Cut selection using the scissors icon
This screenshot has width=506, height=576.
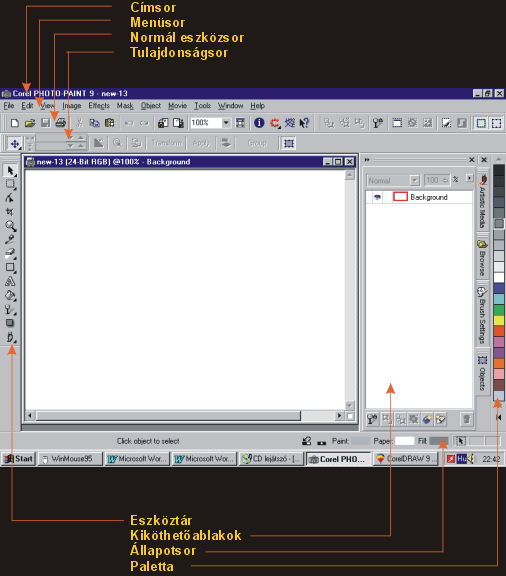pos(79,123)
